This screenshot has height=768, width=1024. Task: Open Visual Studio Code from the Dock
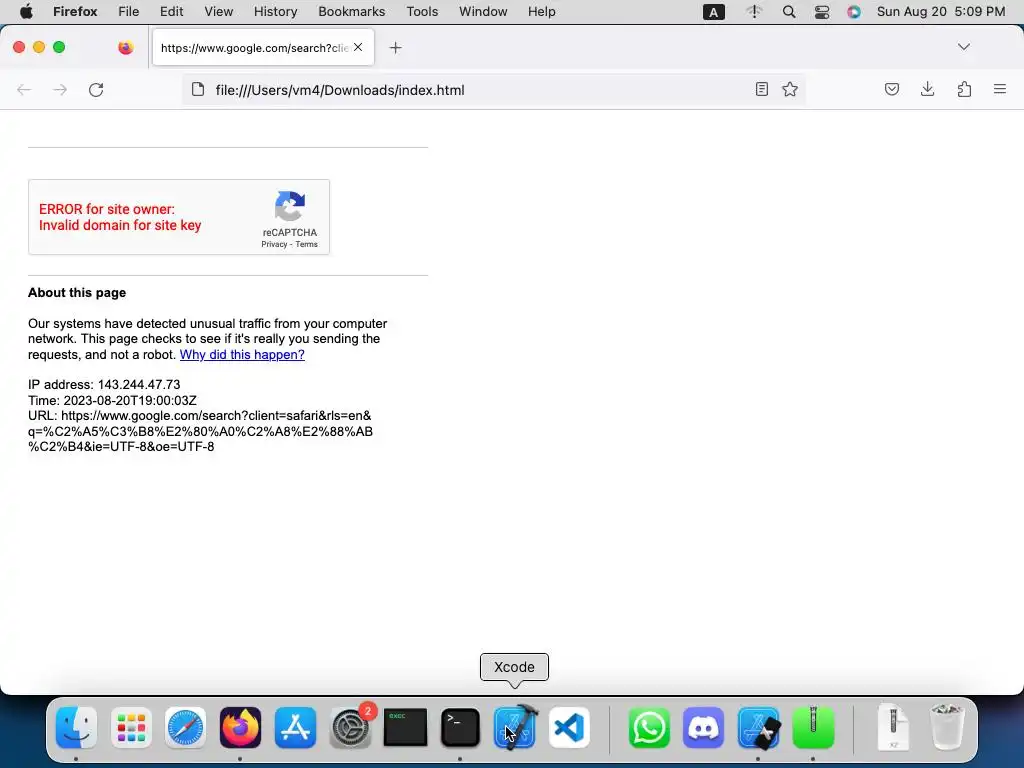569,728
